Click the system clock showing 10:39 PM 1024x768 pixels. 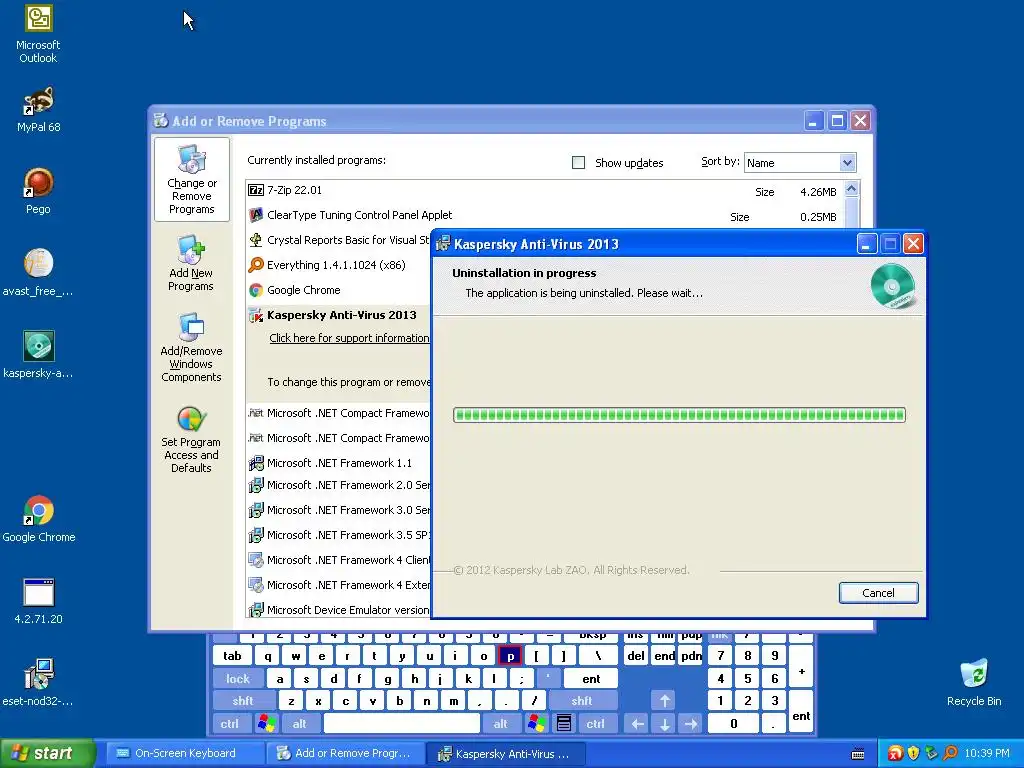pyautogui.click(x=987, y=754)
